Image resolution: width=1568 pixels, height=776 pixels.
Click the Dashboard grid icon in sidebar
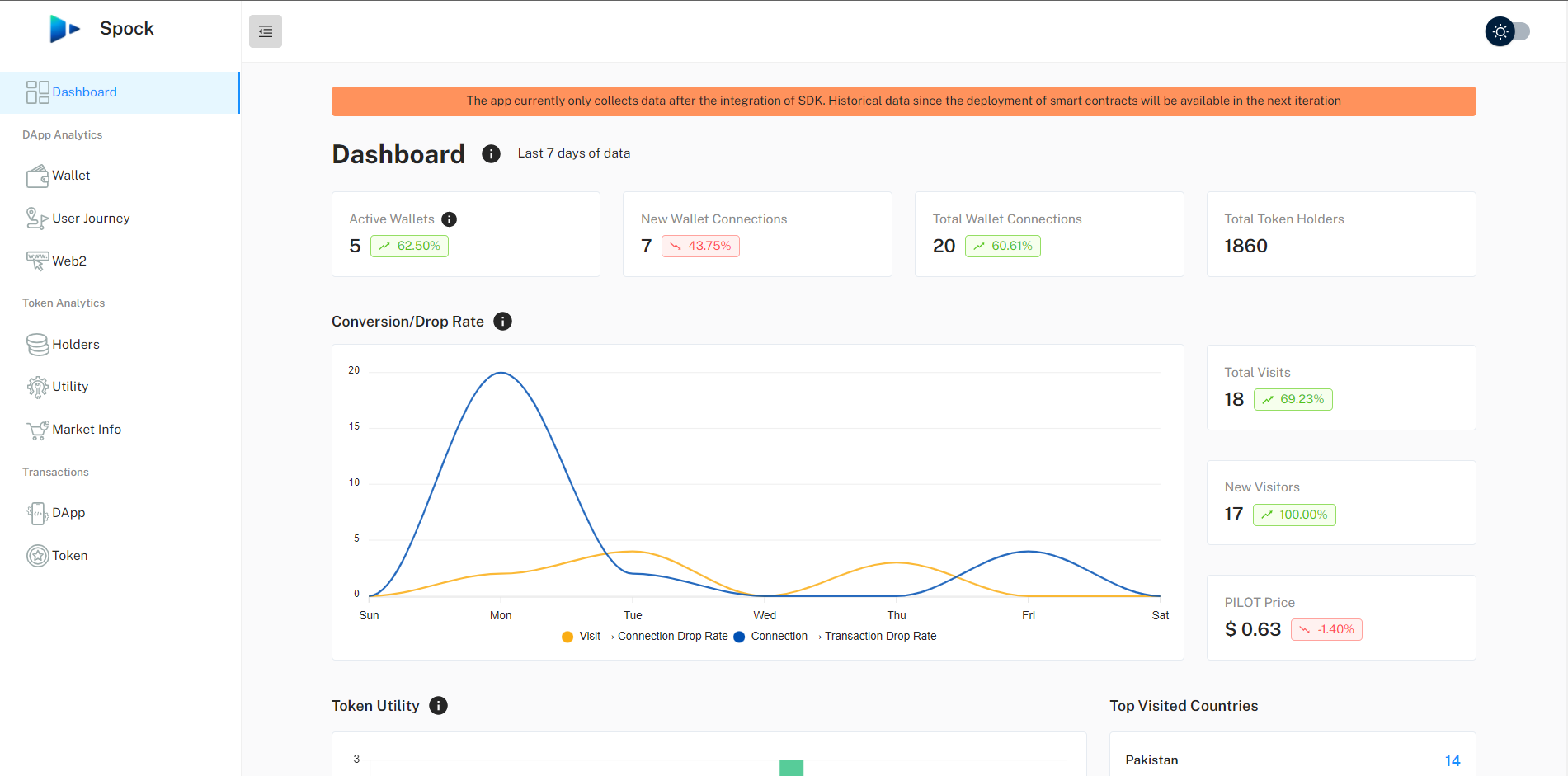click(37, 92)
